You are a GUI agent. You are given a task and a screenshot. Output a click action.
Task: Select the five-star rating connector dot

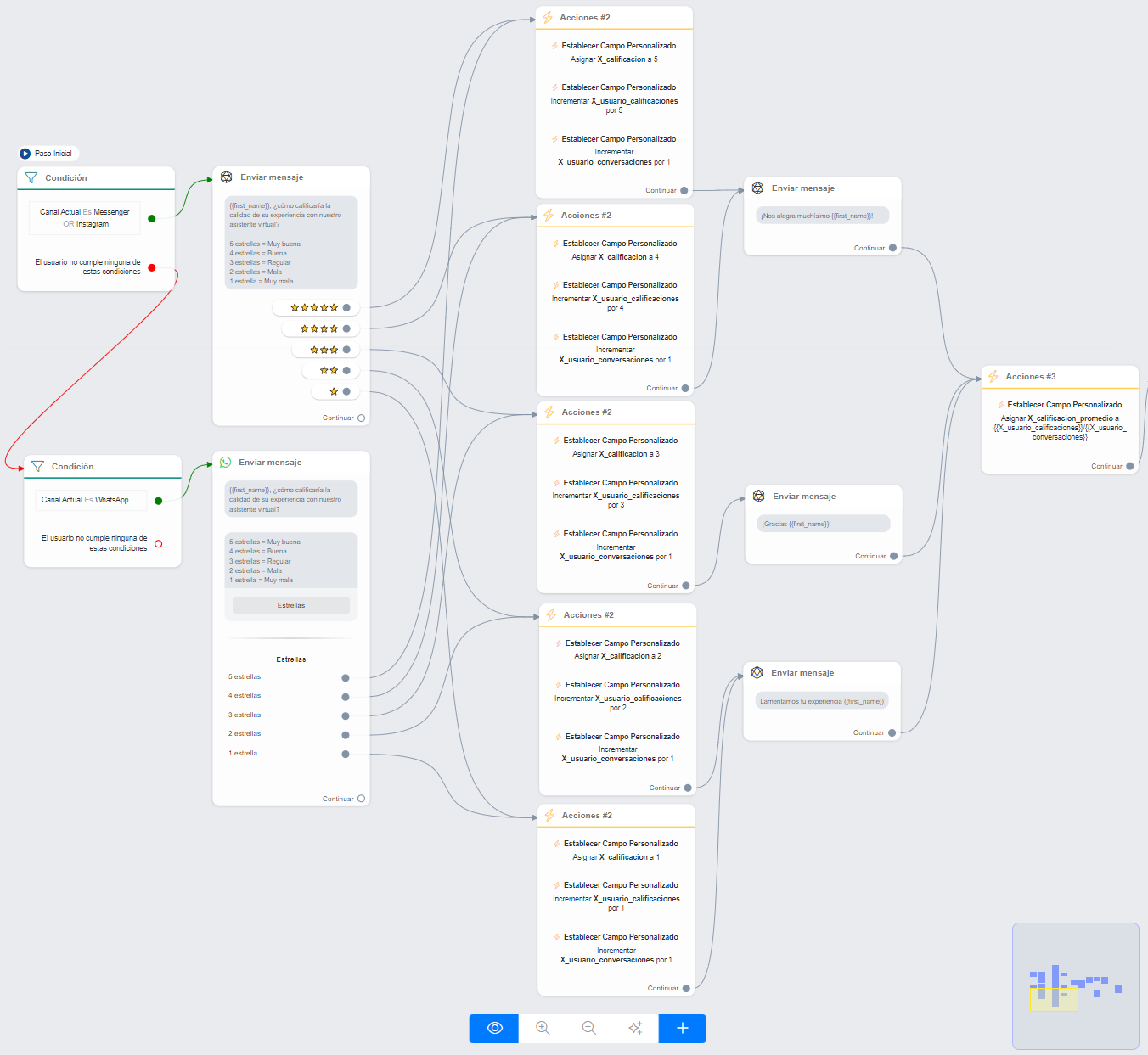coord(346,308)
